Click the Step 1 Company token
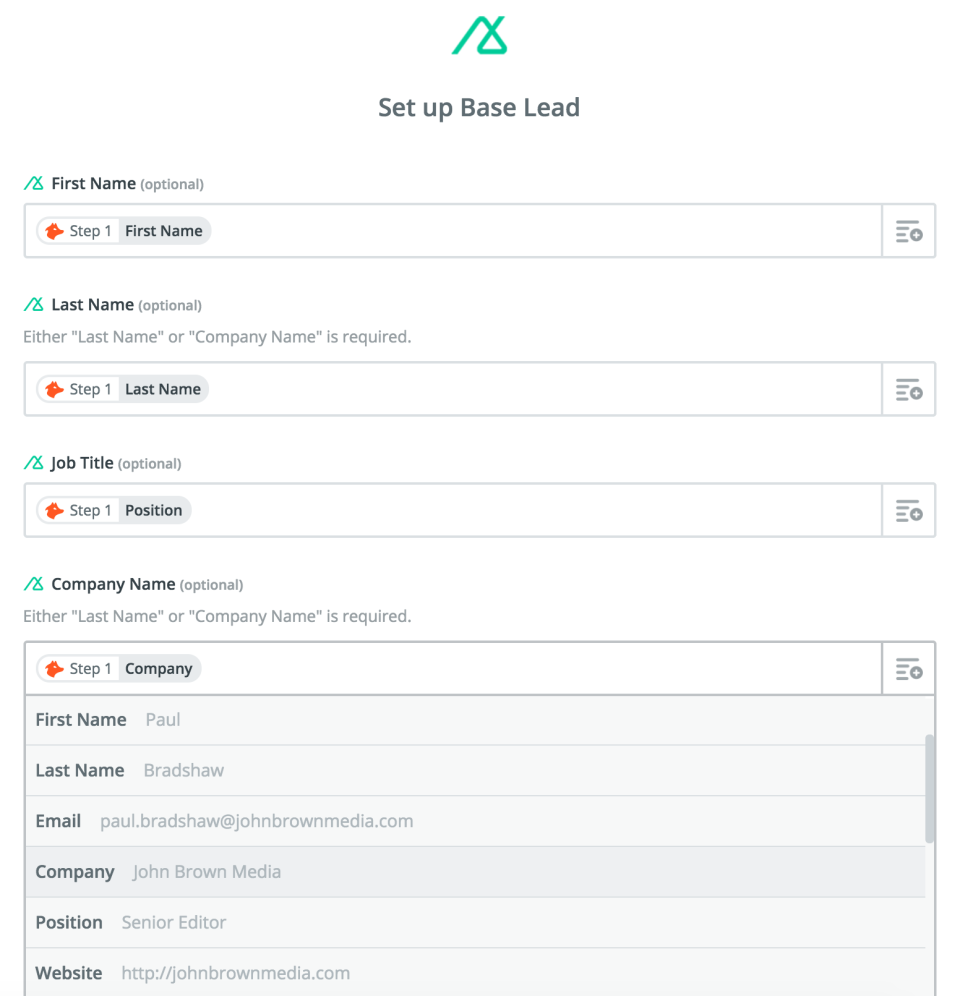Screen dimensions: 960x996 pos(116,668)
